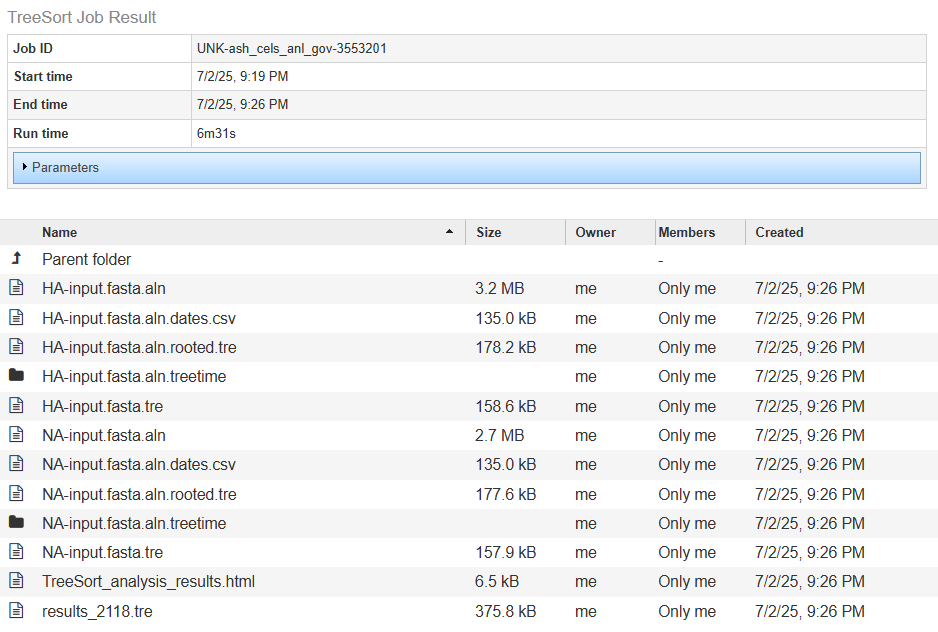The image size is (938, 632).
Task: Open the Parent folder
Action: pos(86,259)
